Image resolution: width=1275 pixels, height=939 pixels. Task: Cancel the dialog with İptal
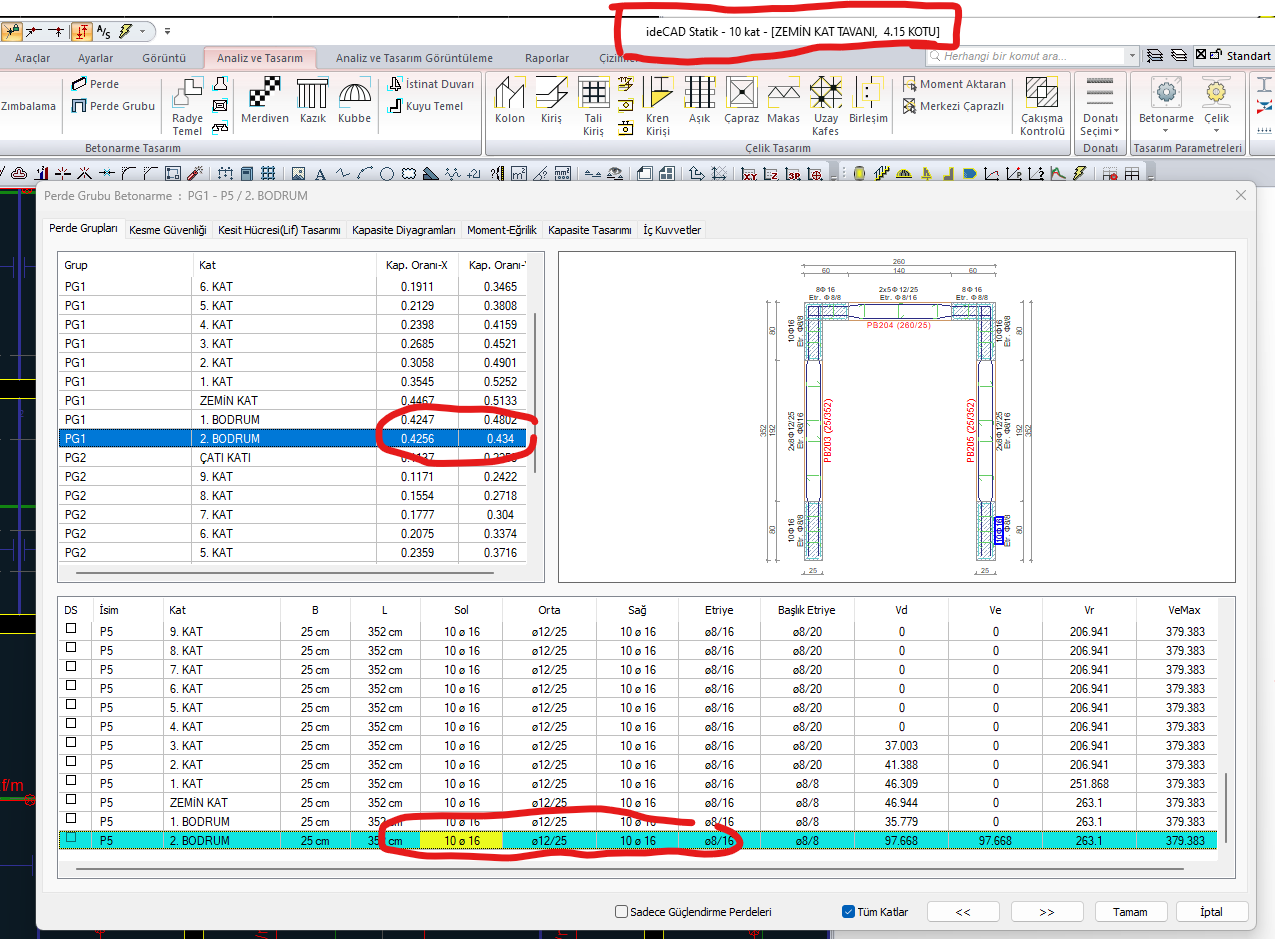point(1212,912)
